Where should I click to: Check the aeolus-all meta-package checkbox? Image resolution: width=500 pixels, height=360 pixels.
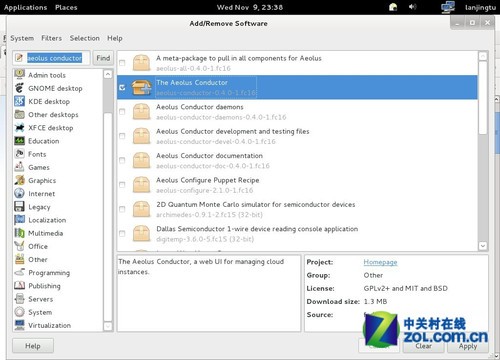pyautogui.click(x=122, y=63)
